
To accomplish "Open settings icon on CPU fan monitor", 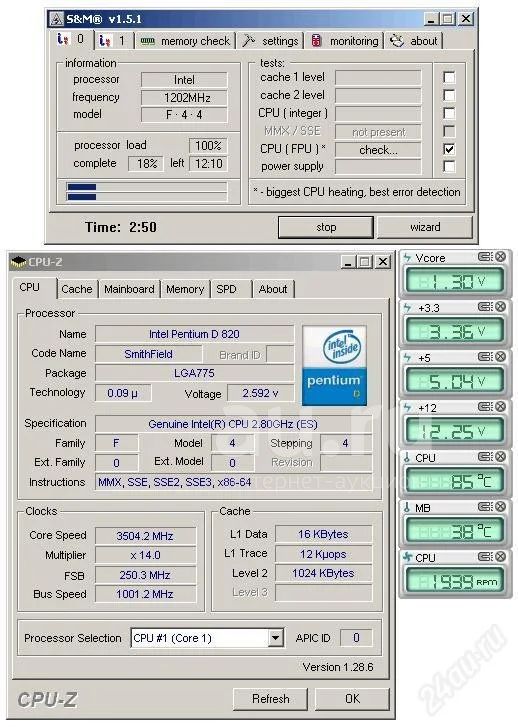I will [486, 557].
